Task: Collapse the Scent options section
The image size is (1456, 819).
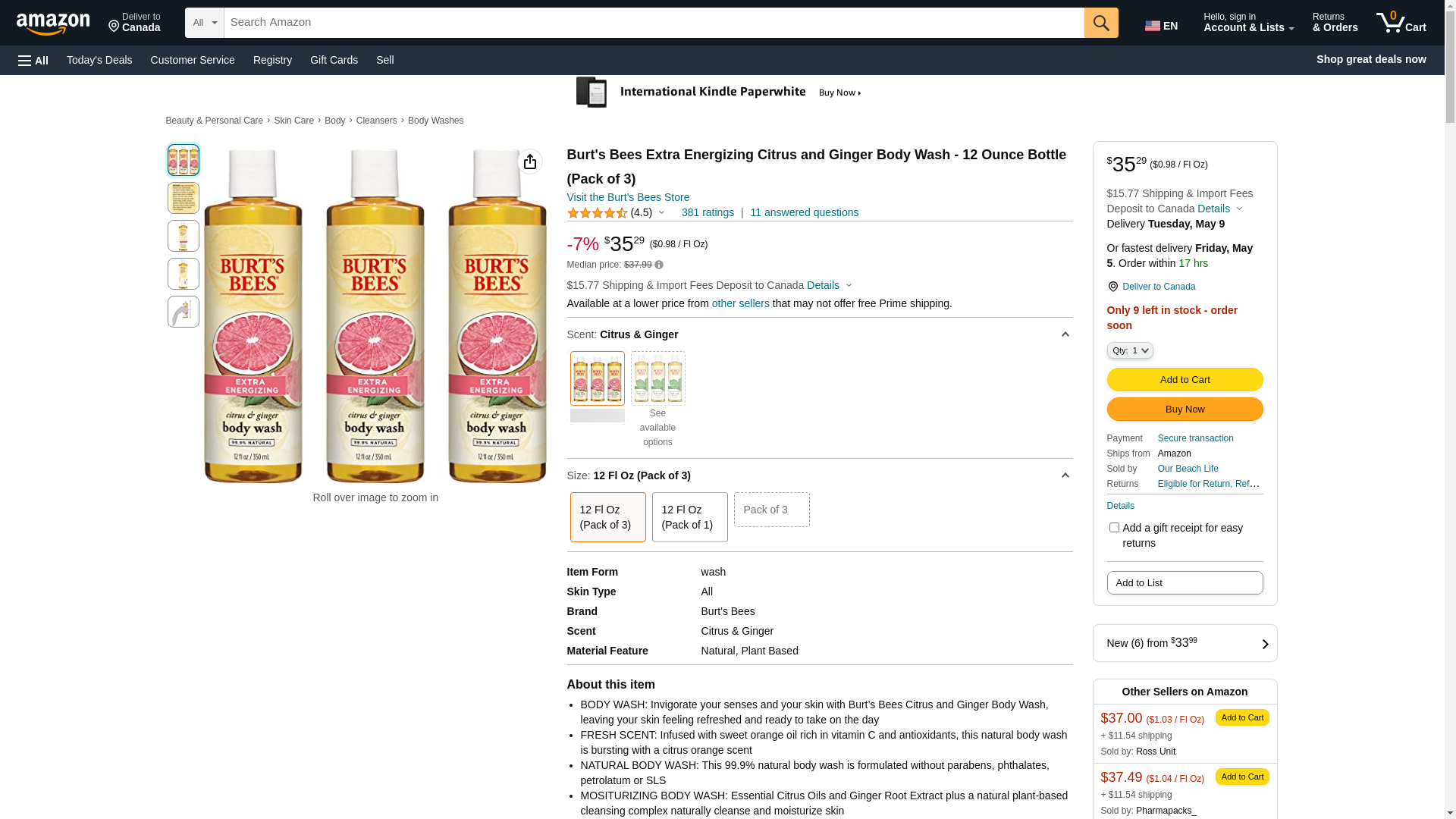Action: (x=1065, y=334)
